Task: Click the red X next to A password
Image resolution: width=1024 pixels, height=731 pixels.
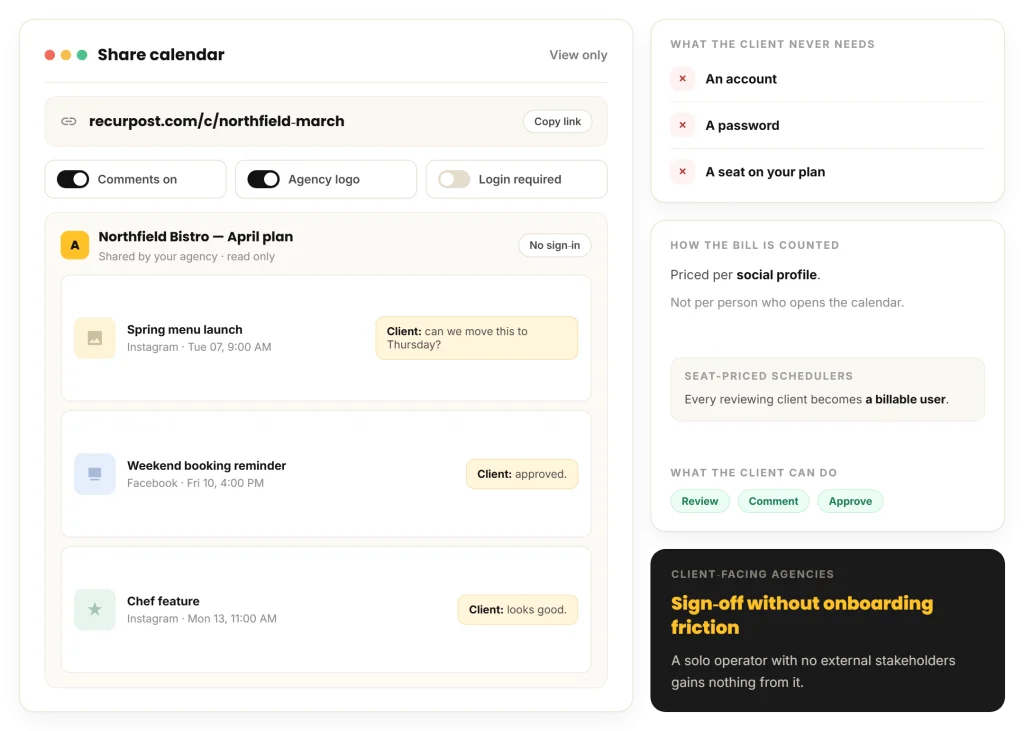Action: [x=682, y=125]
